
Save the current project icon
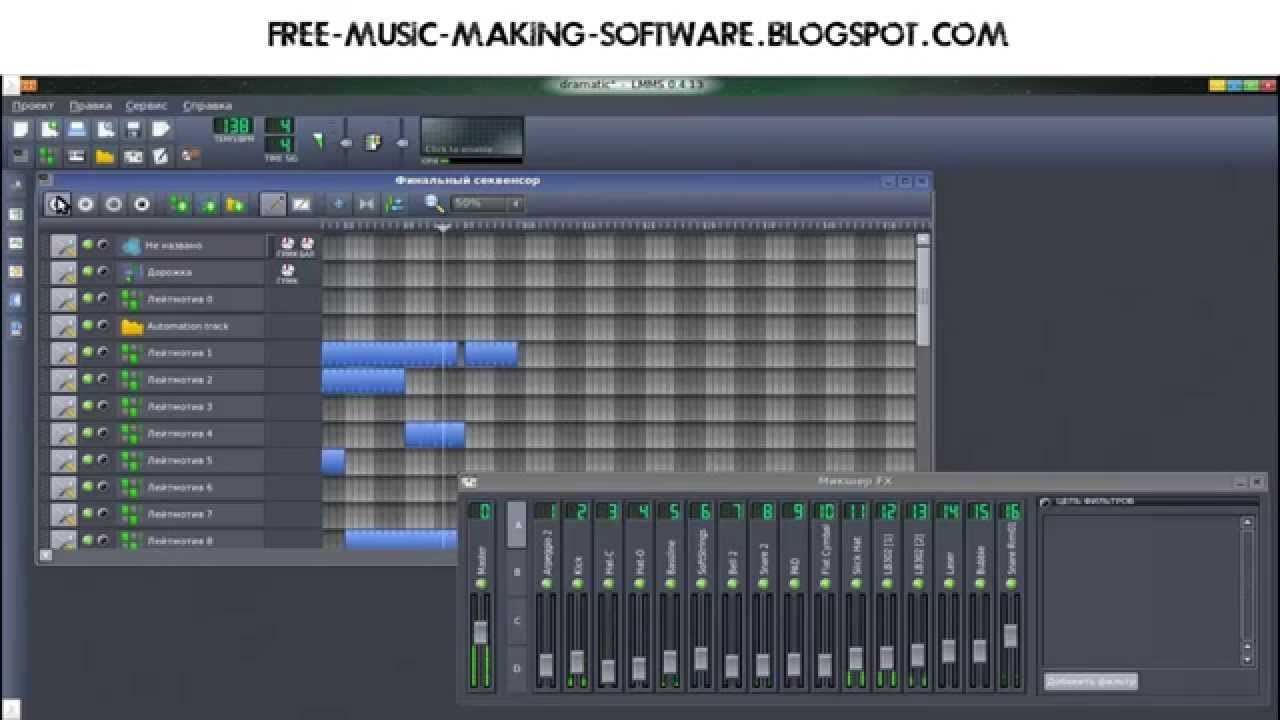pos(133,129)
